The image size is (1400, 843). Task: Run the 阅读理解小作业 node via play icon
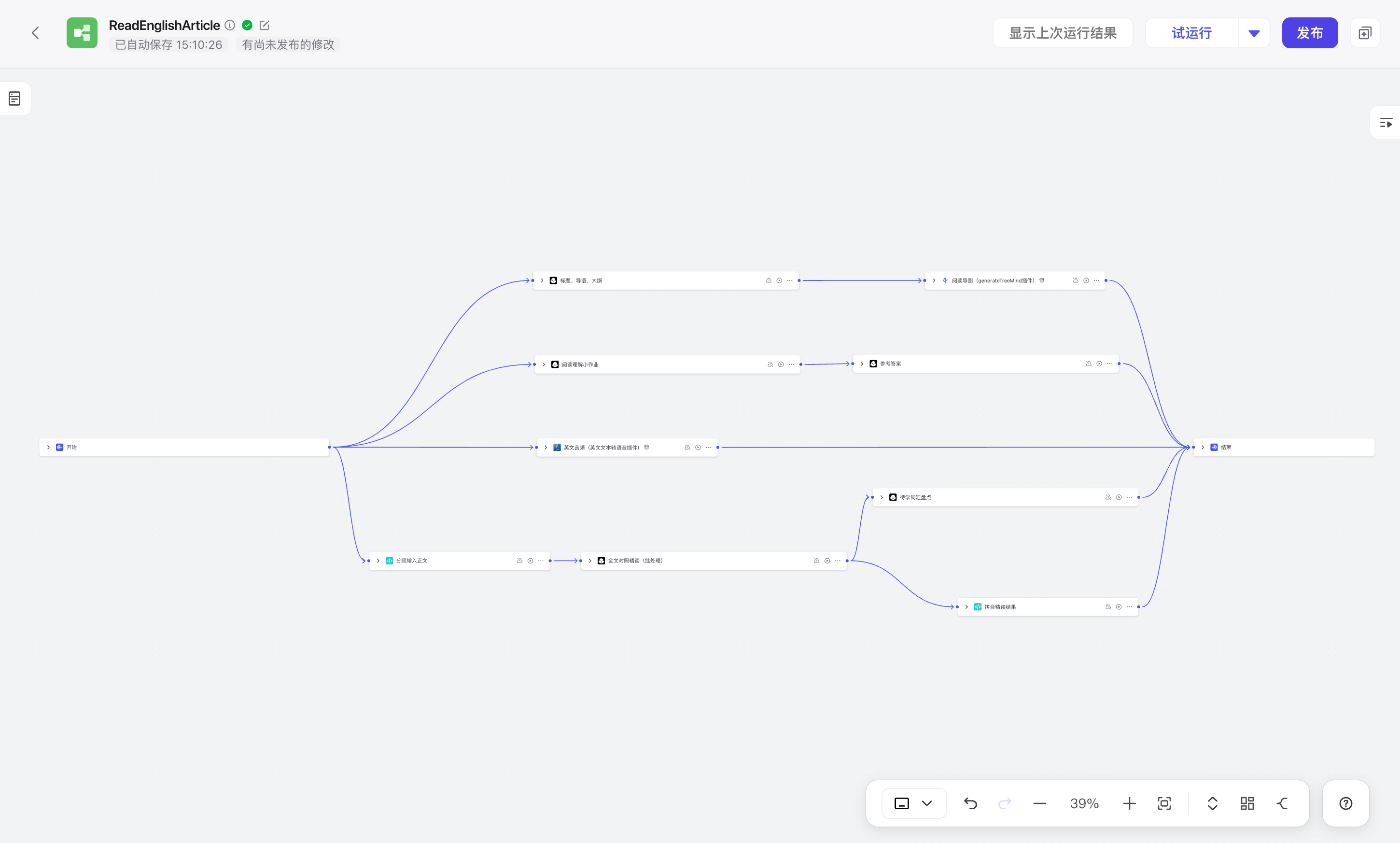coord(780,365)
